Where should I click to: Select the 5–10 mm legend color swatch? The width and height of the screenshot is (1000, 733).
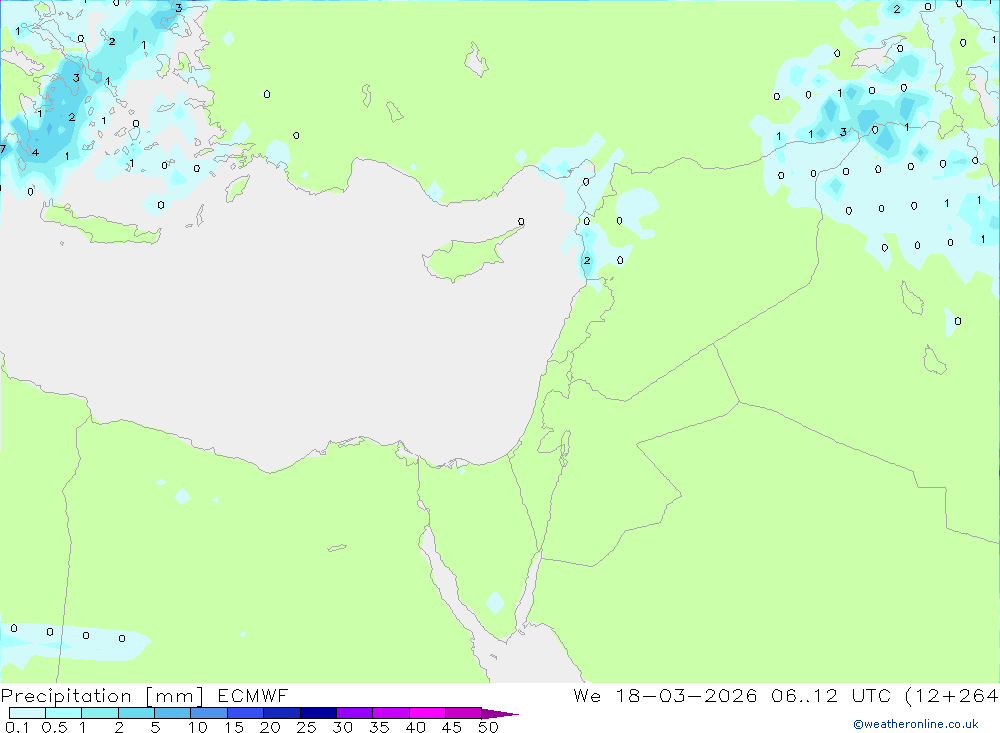tap(173, 713)
